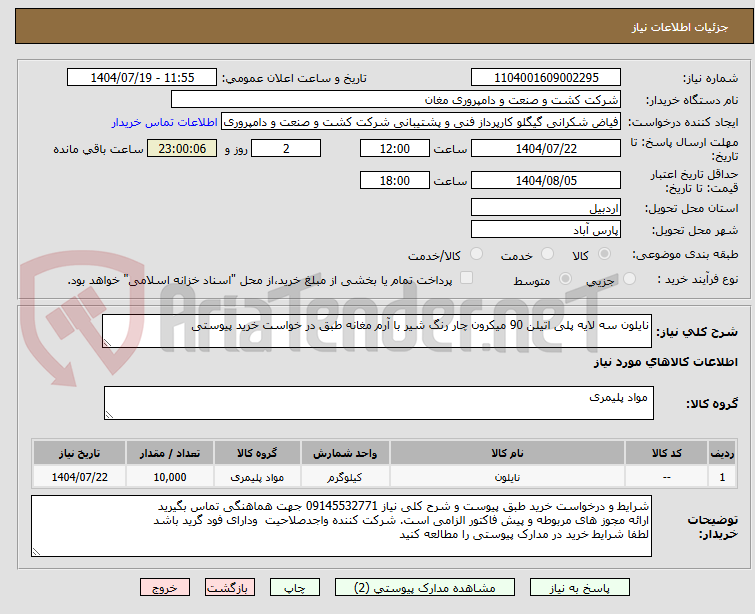The height and width of the screenshot is (614, 755).
Task: Click the province field اردبیل
Action: tap(546, 208)
